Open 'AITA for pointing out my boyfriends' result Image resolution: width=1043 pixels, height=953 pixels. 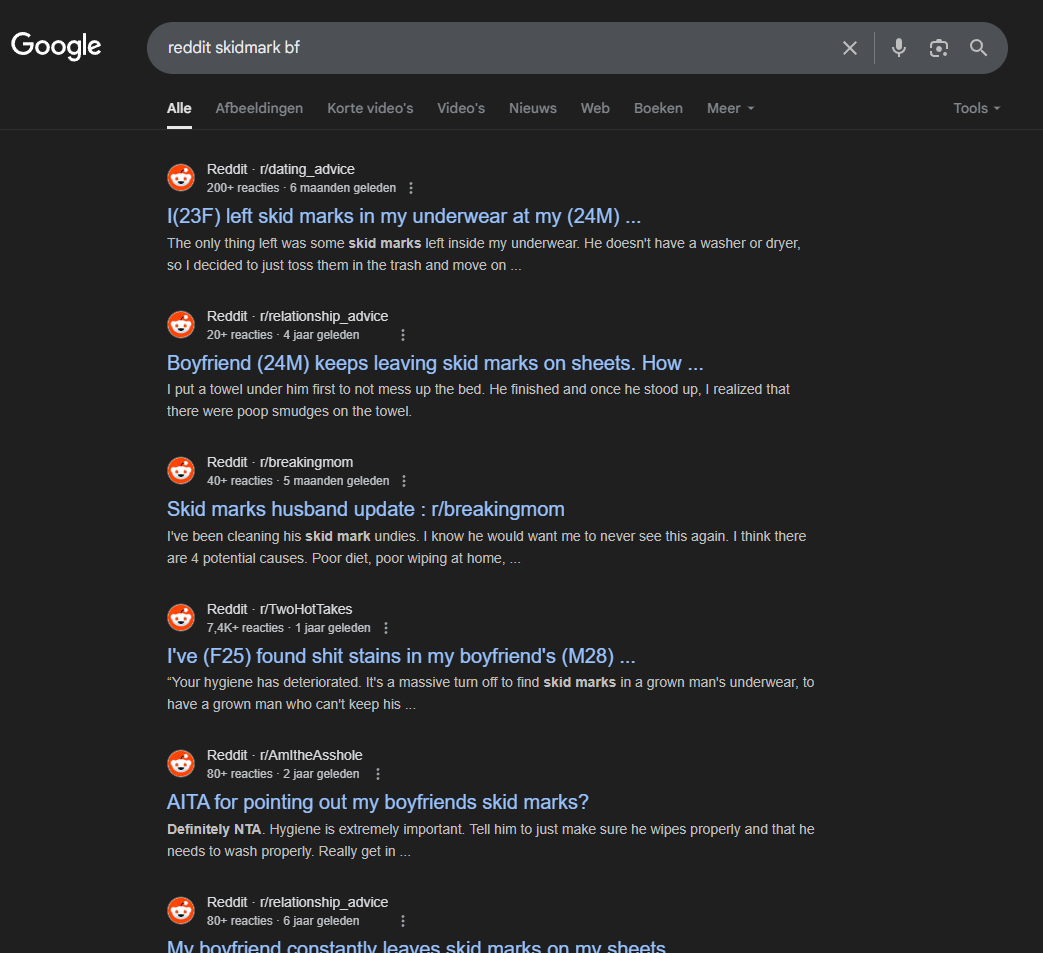pos(378,803)
